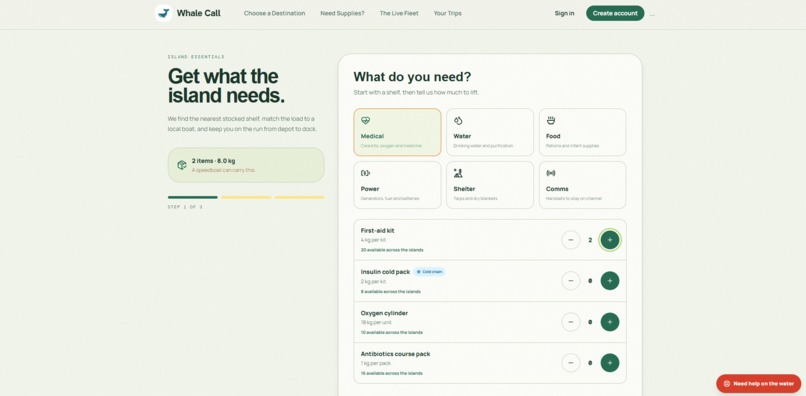The height and width of the screenshot is (396, 806).
Task: Click the first progress step bar
Action: [192, 197]
